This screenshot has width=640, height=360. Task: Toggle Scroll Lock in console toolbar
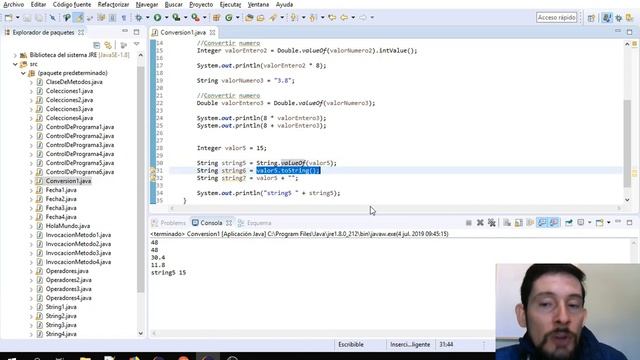point(518,222)
